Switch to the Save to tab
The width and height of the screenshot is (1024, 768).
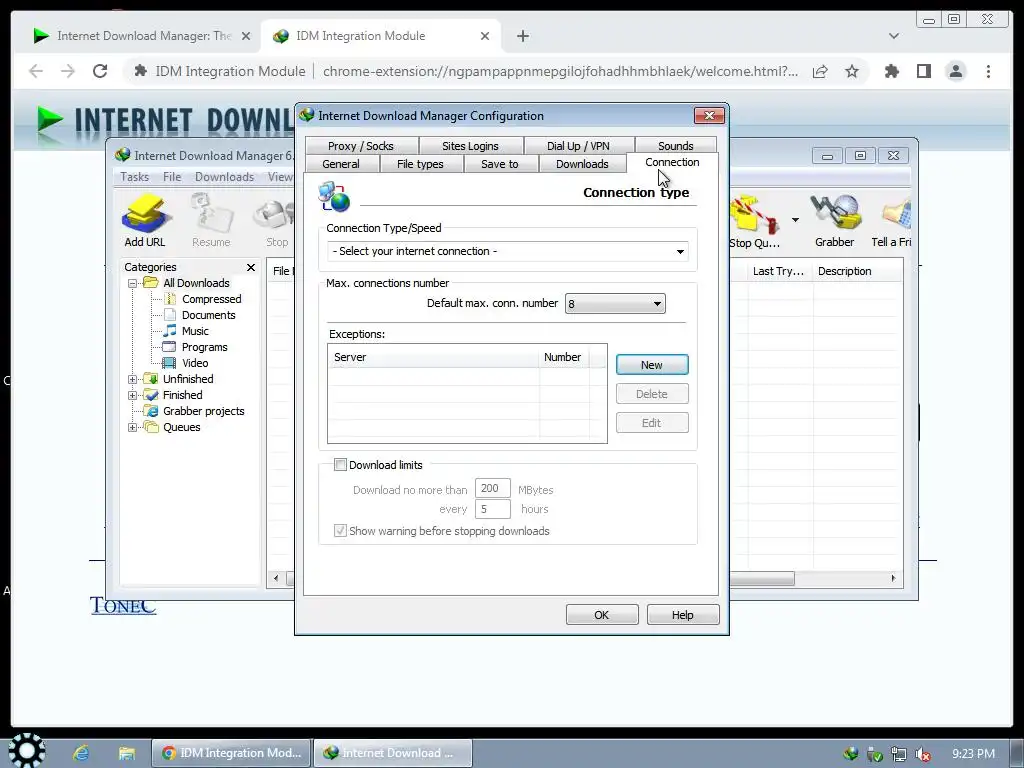[x=500, y=164]
